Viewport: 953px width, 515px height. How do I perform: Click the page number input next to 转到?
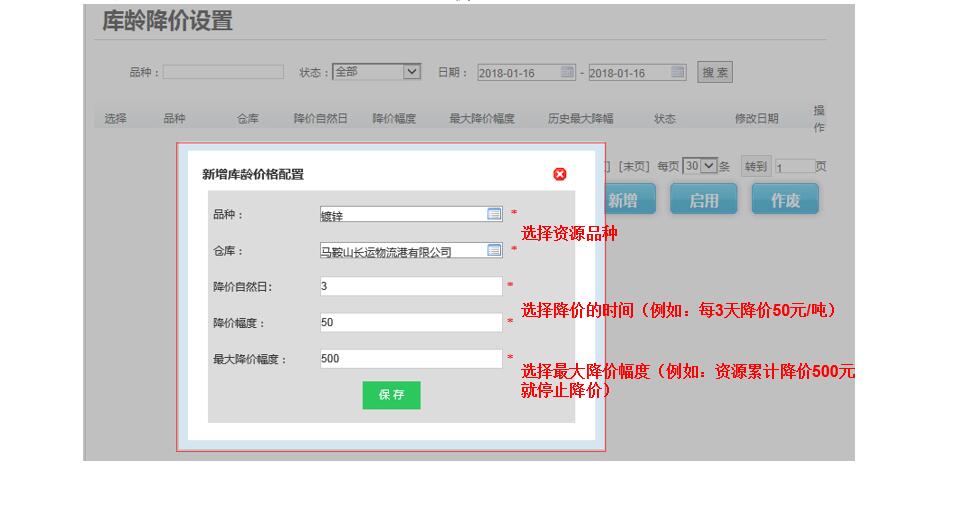click(794, 167)
